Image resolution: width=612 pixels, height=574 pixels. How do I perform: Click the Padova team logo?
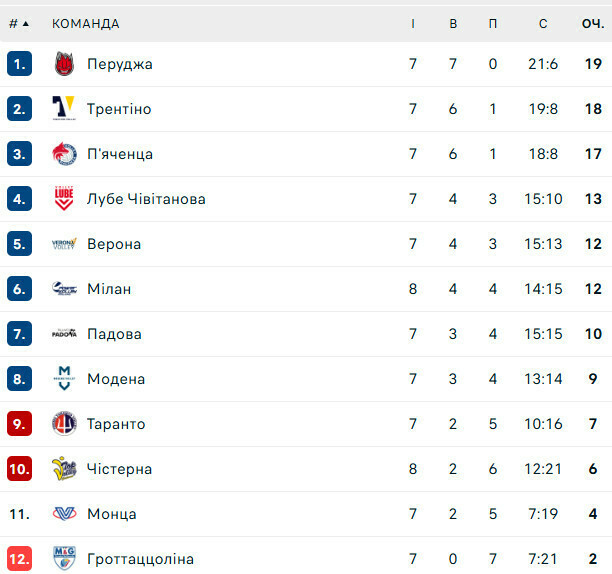point(64,334)
